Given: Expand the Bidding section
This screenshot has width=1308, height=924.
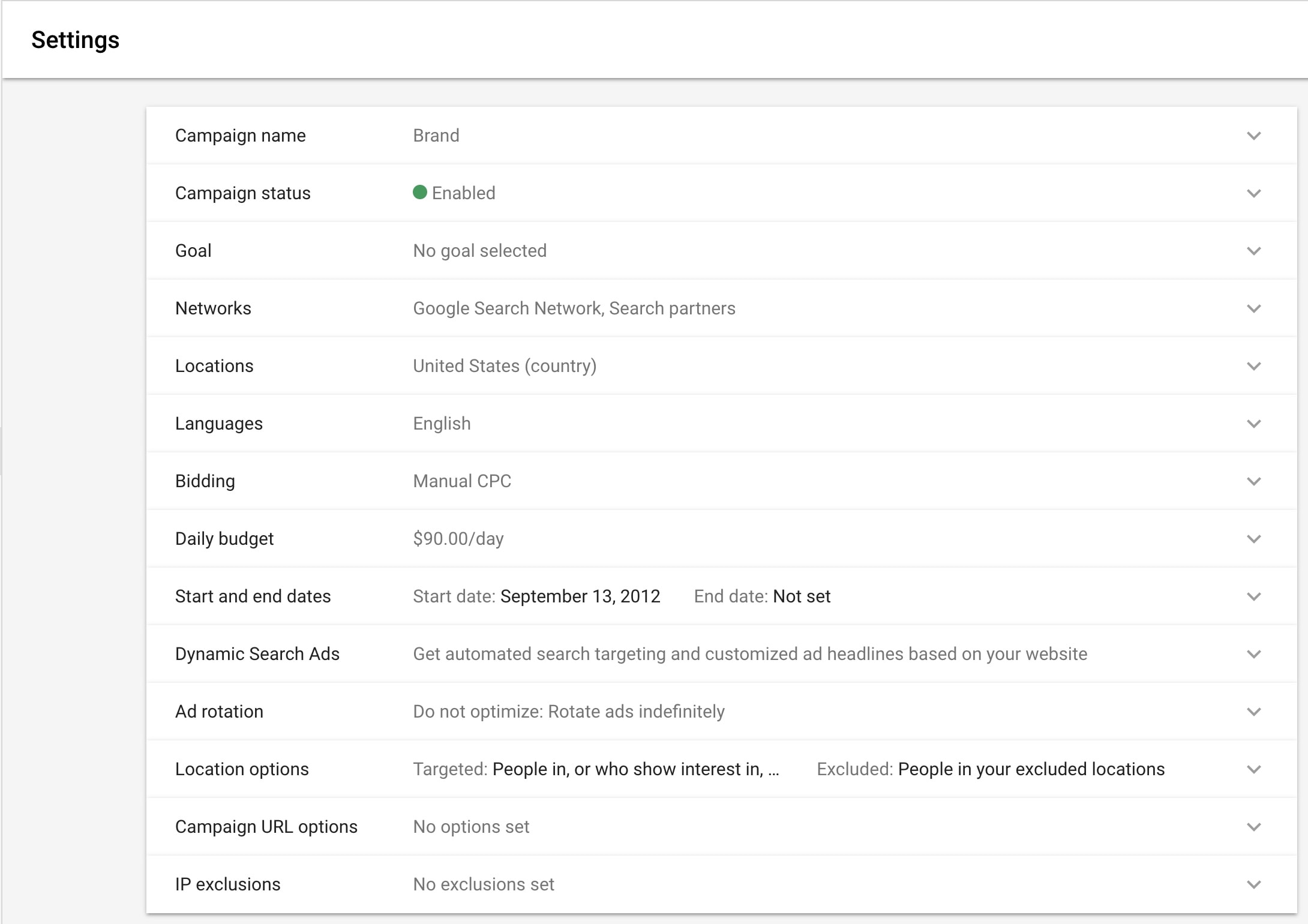Looking at the screenshot, I should (x=1254, y=481).
